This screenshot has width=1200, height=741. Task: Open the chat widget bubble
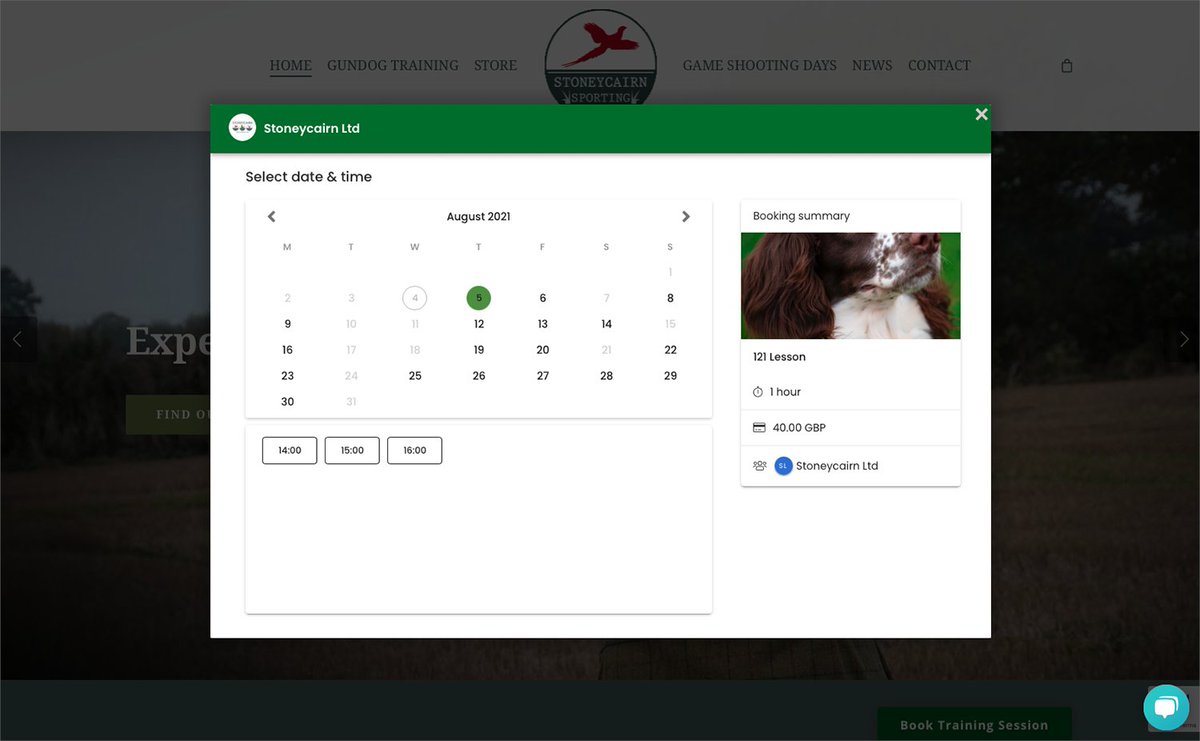(x=1166, y=707)
